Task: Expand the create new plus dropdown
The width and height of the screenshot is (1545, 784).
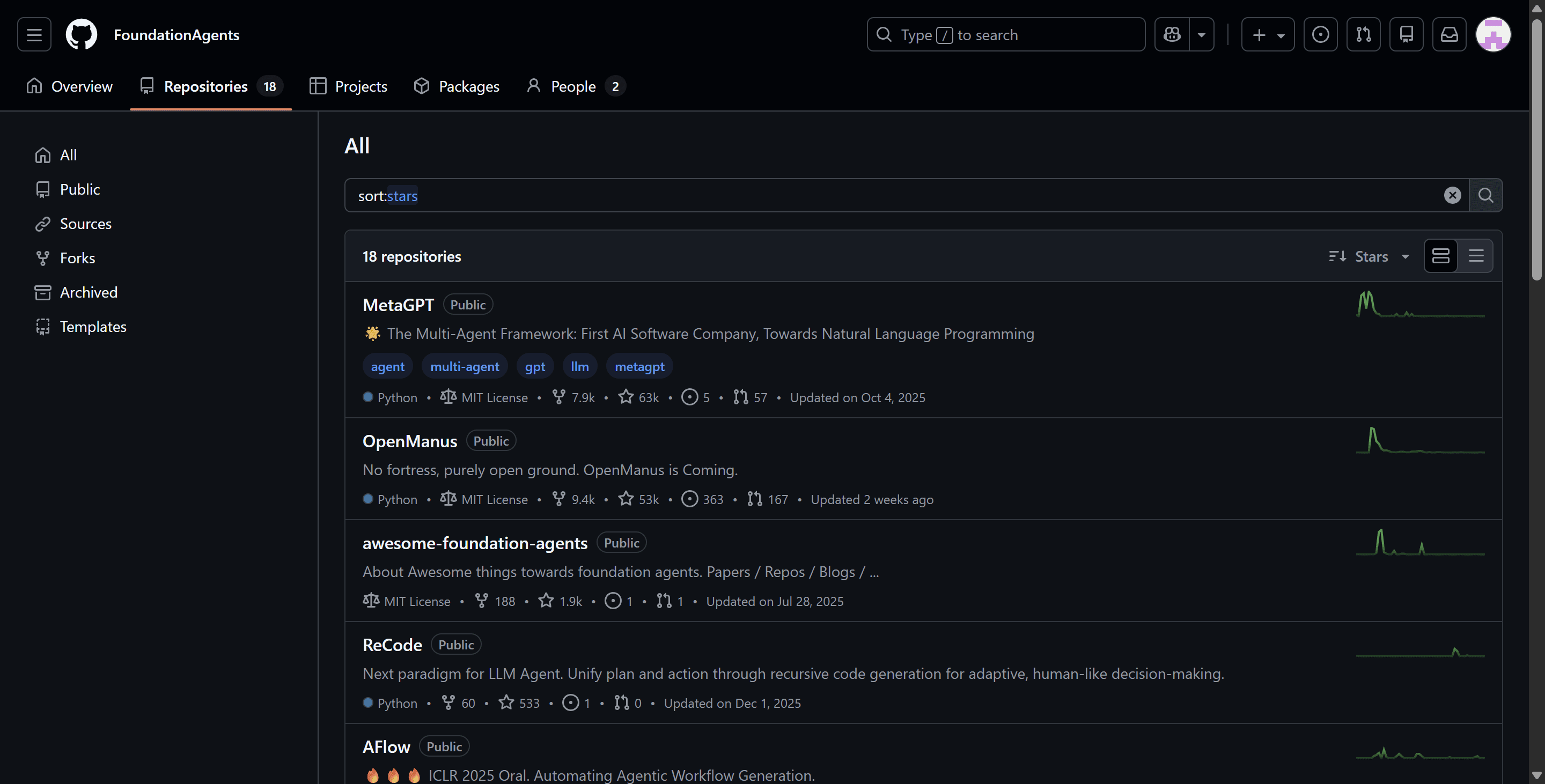Action: click(1267, 35)
